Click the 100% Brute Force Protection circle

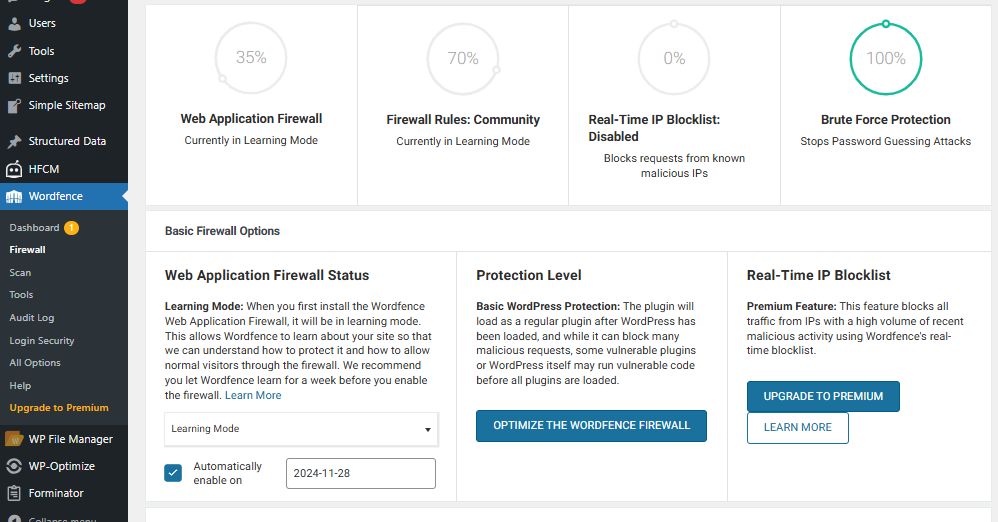click(885, 59)
